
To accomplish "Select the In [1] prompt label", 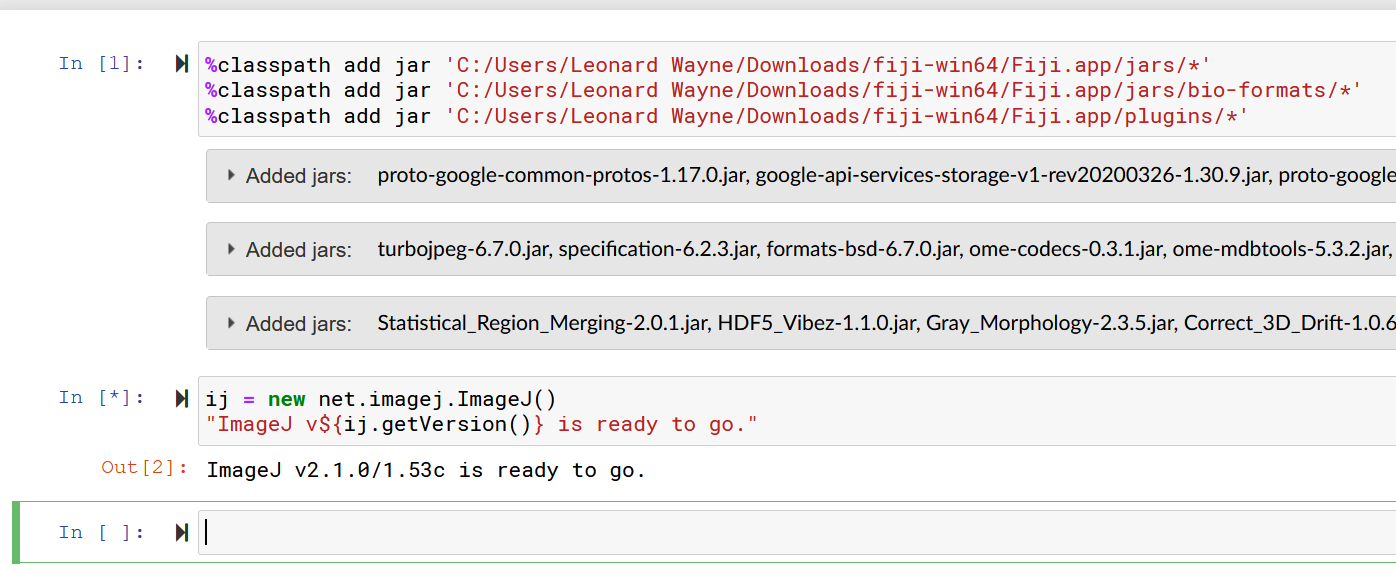I will coord(101,64).
